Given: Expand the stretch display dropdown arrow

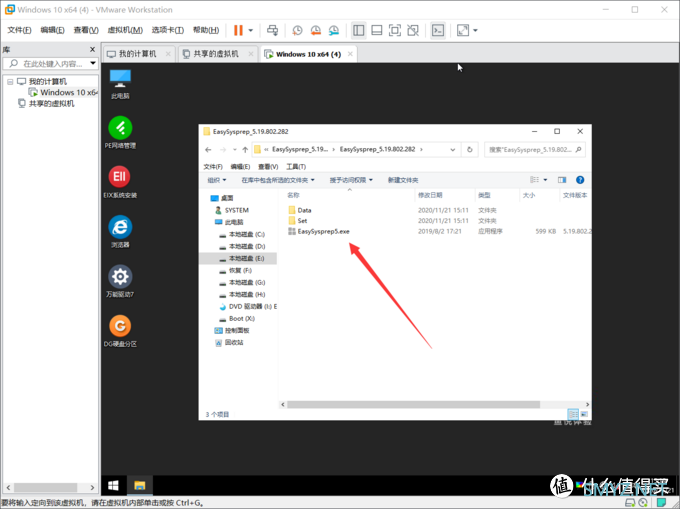Looking at the screenshot, I should [x=475, y=30].
